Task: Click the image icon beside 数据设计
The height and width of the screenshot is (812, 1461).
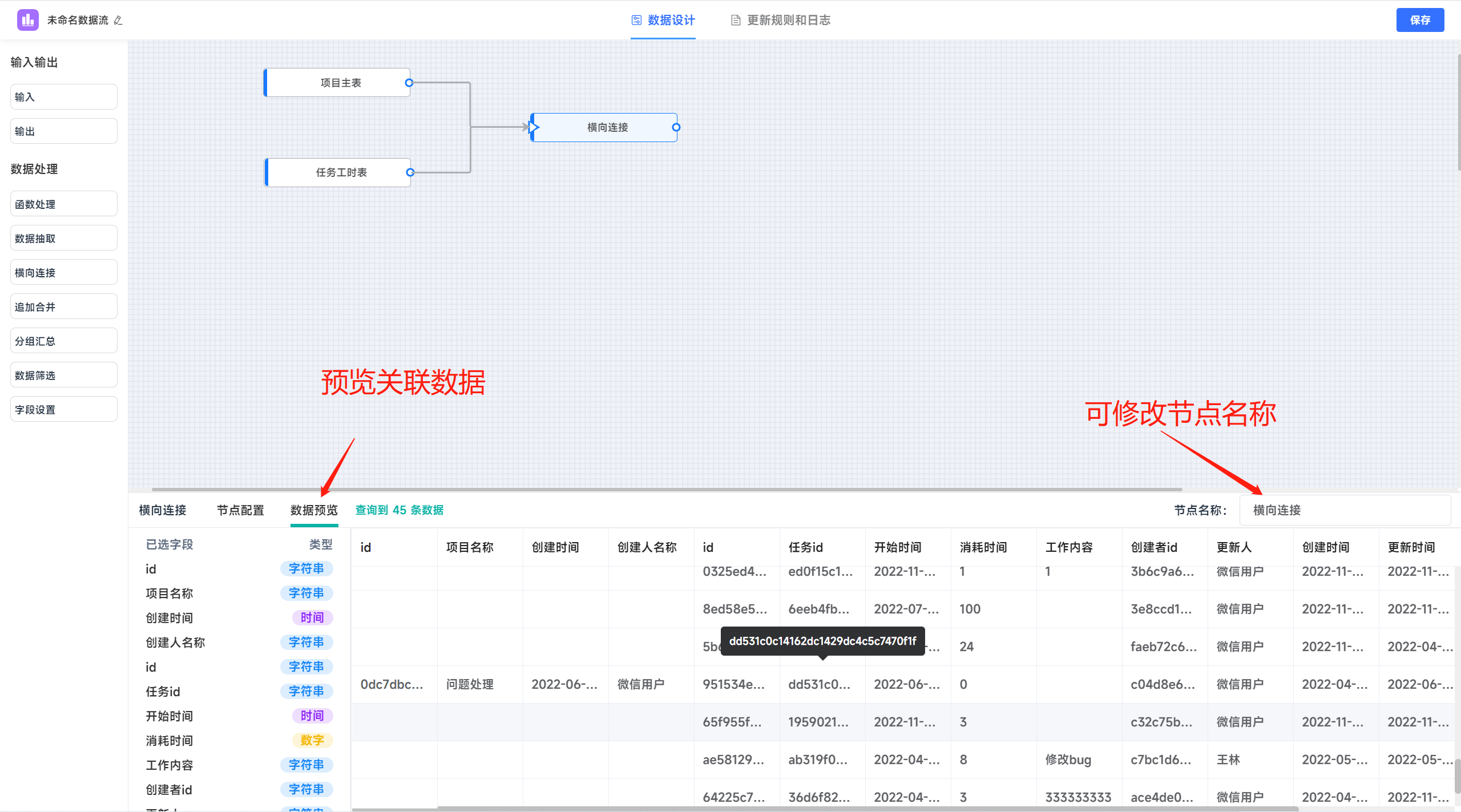Action: [636, 19]
